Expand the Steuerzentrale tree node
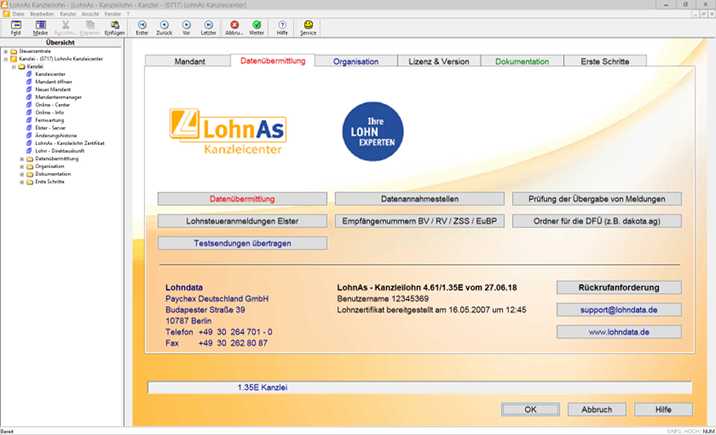This screenshot has width=716, height=435. coord(5,52)
